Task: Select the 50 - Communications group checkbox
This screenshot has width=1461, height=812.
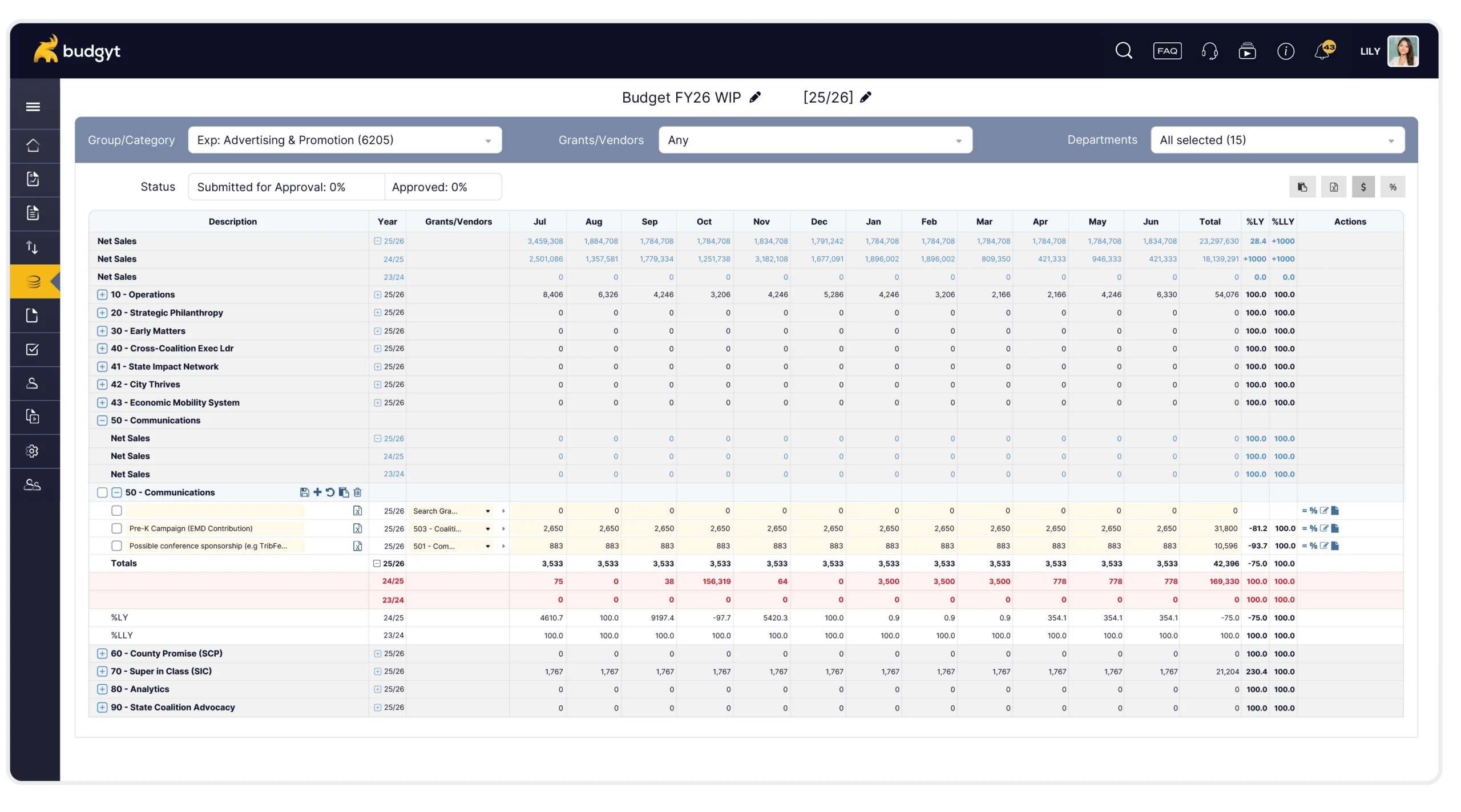Action: (x=102, y=492)
